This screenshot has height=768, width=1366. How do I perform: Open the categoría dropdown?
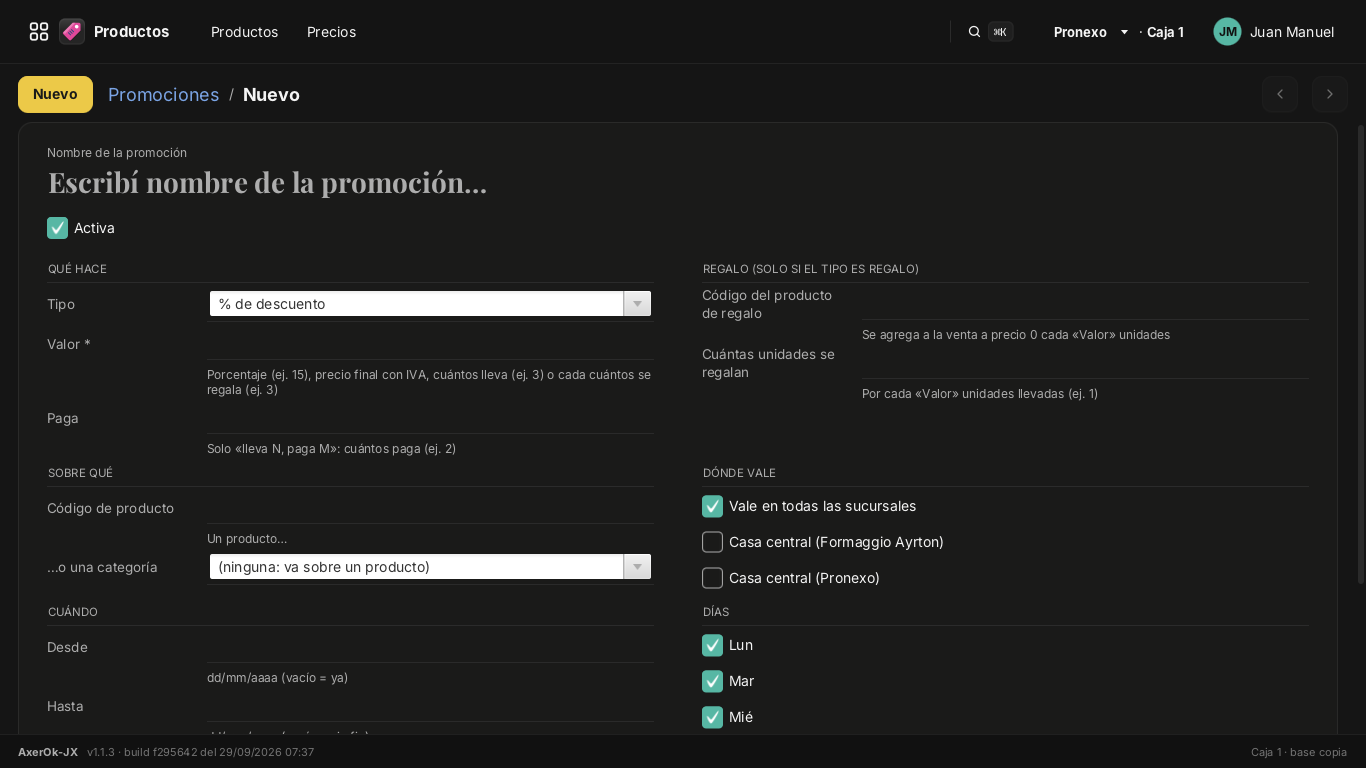point(430,567)
